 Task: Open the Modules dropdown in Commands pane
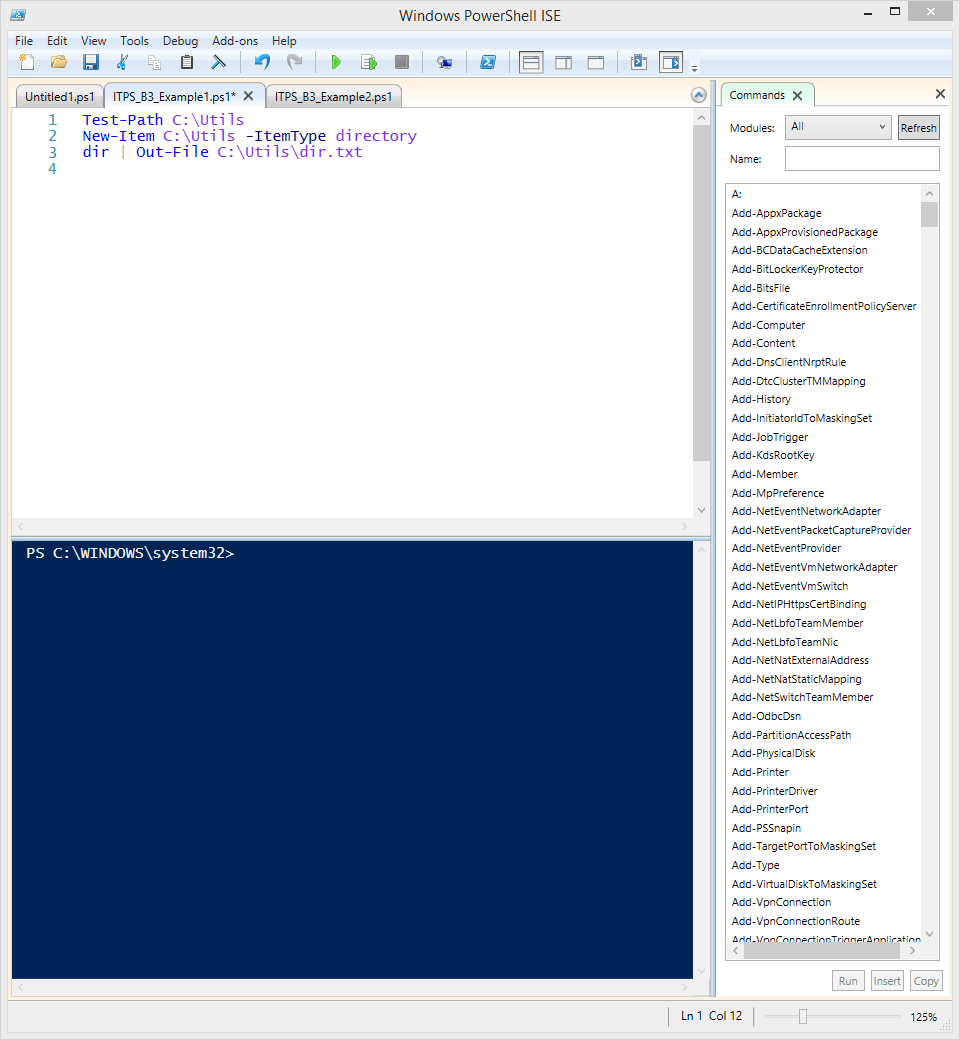click(x=838, y=127)
